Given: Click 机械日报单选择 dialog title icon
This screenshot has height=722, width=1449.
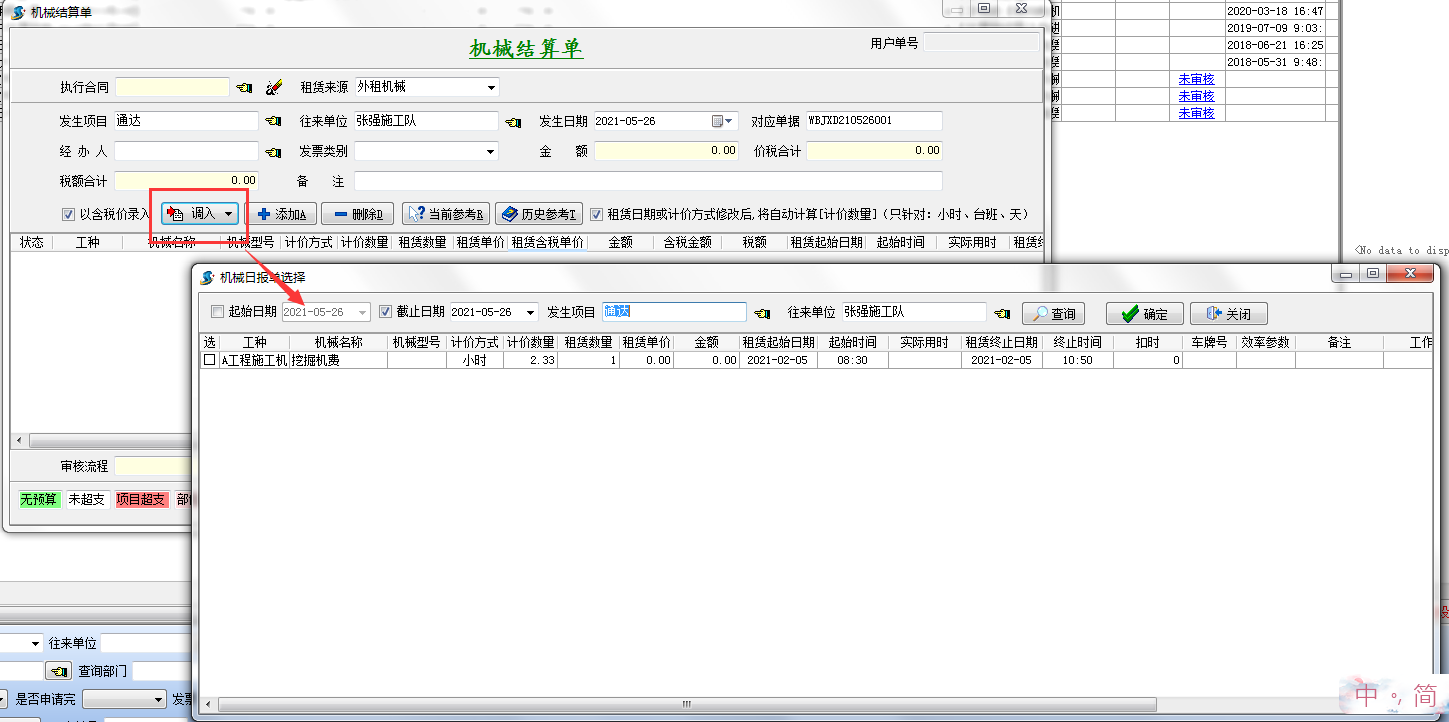Looking at the screenshot, I should (x=208, y=277).
